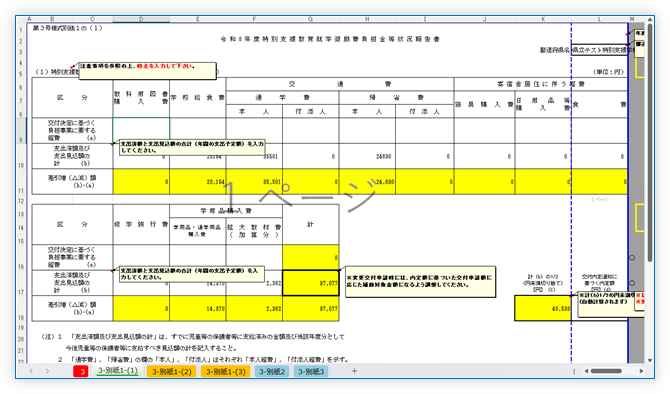Click the 修学旅行費 header cell

tap(141, 224)
